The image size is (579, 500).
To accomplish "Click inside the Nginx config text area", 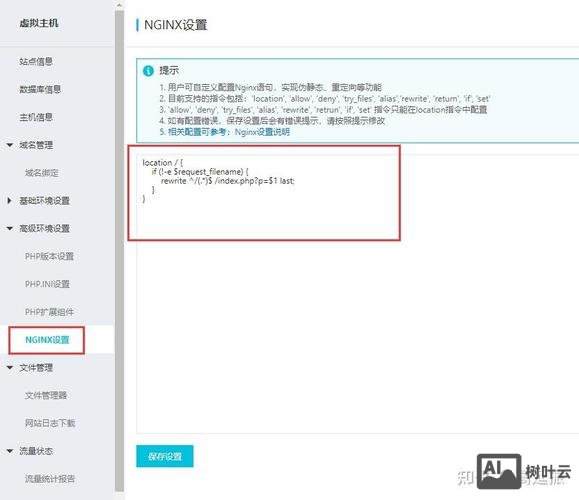I will [357, 294].
